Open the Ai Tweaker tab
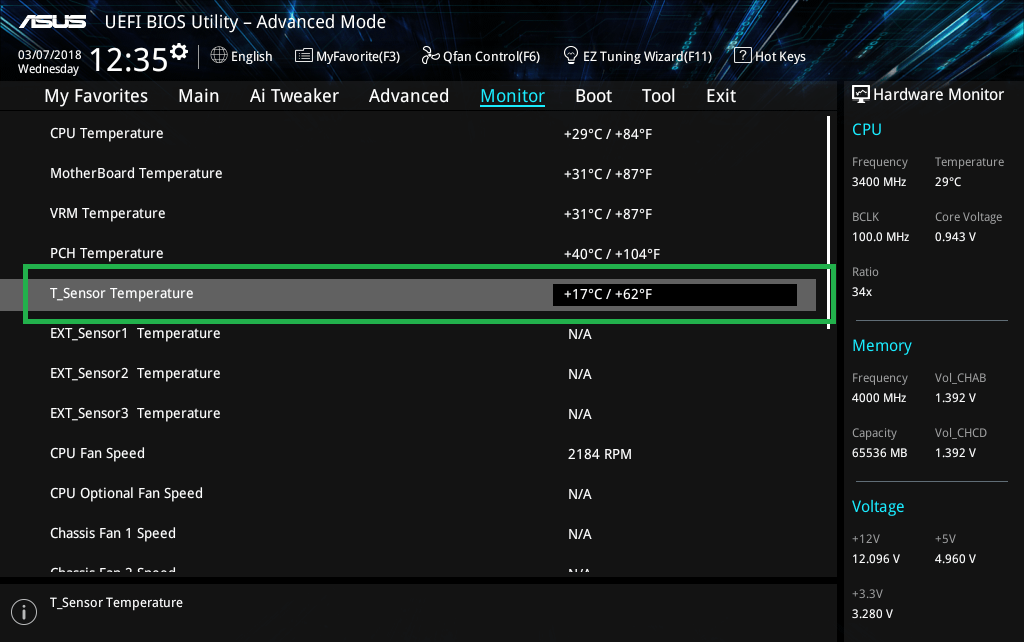The image size is (1024, 642). (x=294, y=96)
